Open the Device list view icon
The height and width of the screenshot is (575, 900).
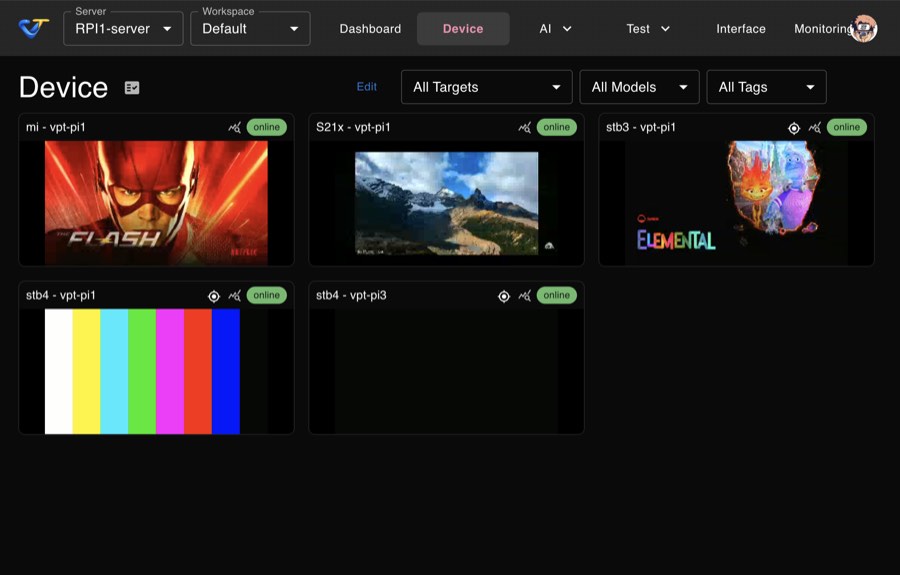pos(132,88)
